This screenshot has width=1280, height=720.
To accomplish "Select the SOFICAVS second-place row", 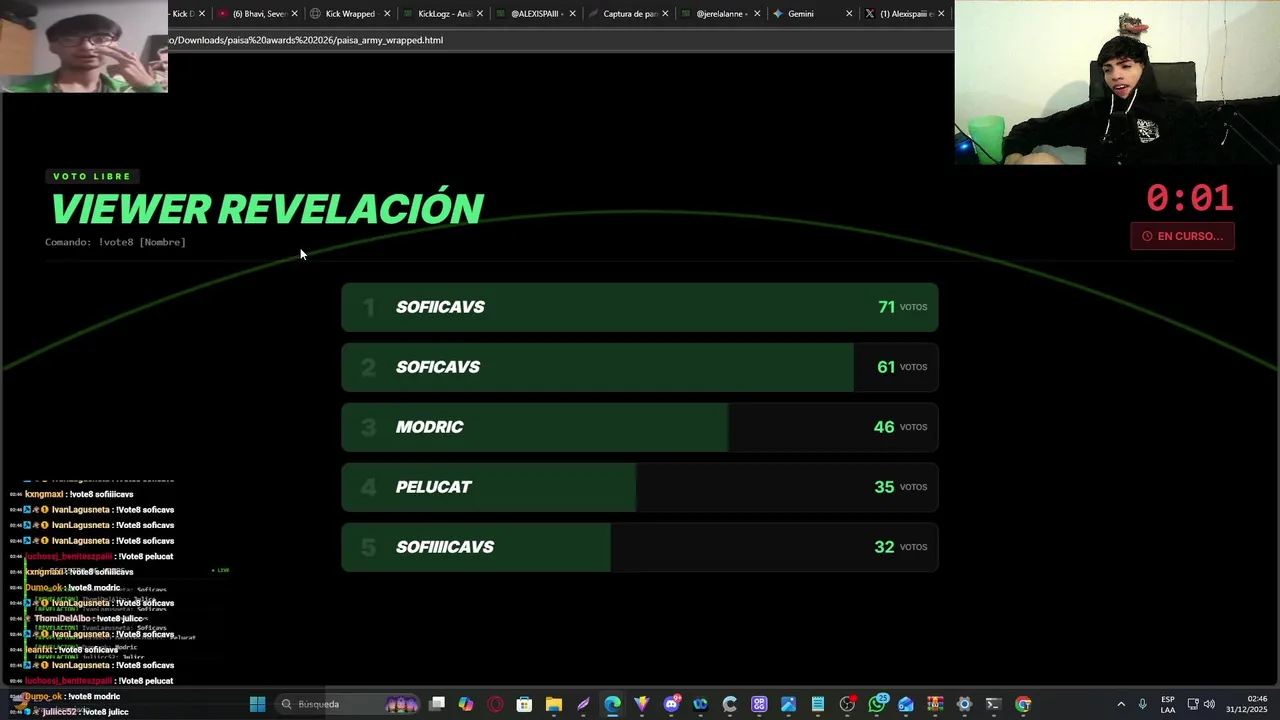I will pos(640,367).
